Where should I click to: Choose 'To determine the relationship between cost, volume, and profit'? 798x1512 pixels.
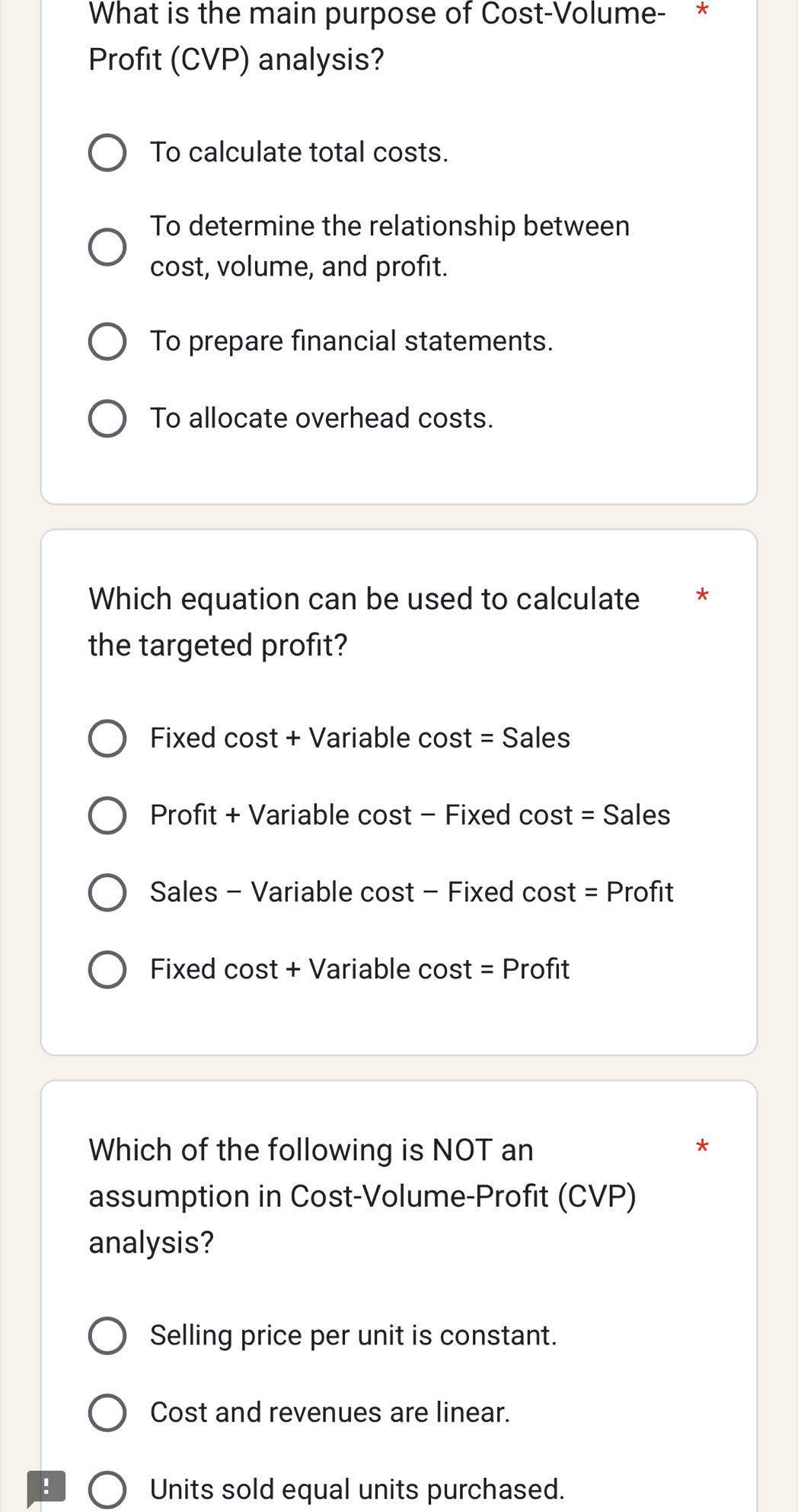pos(107,247)
